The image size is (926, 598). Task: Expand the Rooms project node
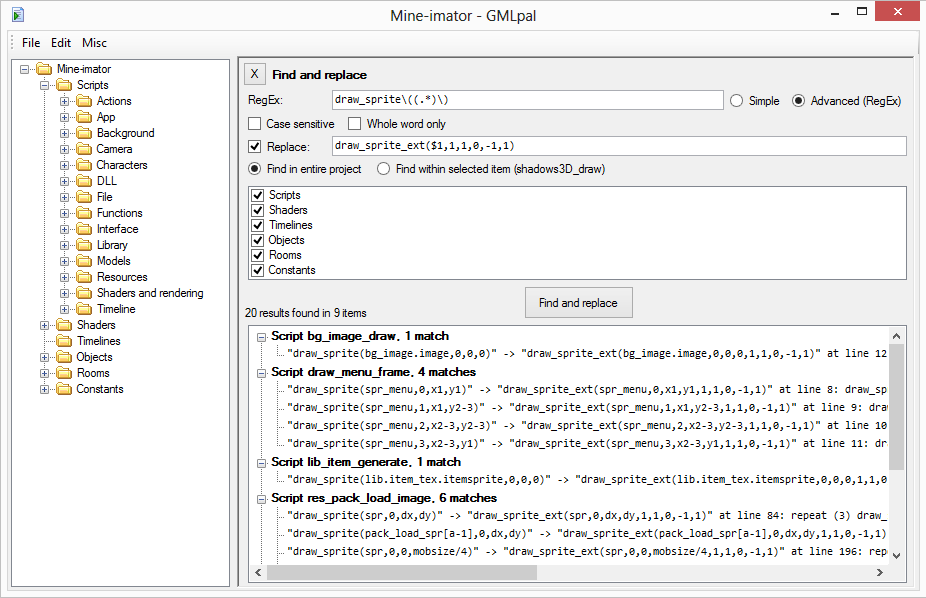[44, 372]
